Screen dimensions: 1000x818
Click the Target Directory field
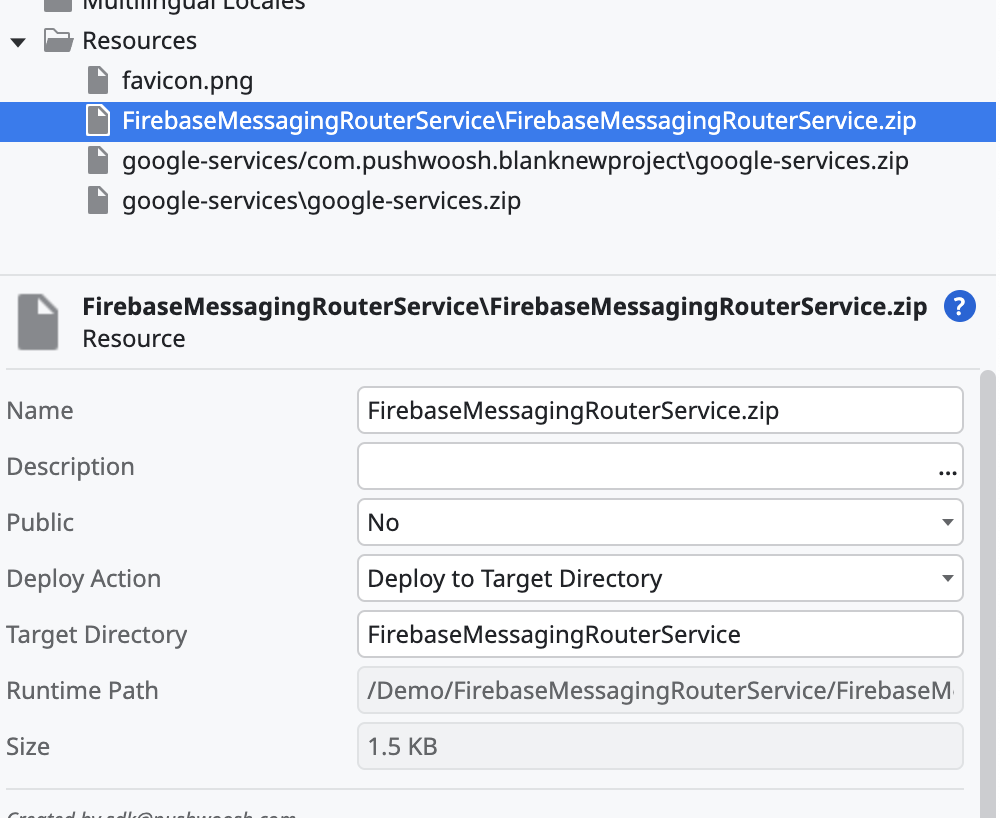(659, 634)
